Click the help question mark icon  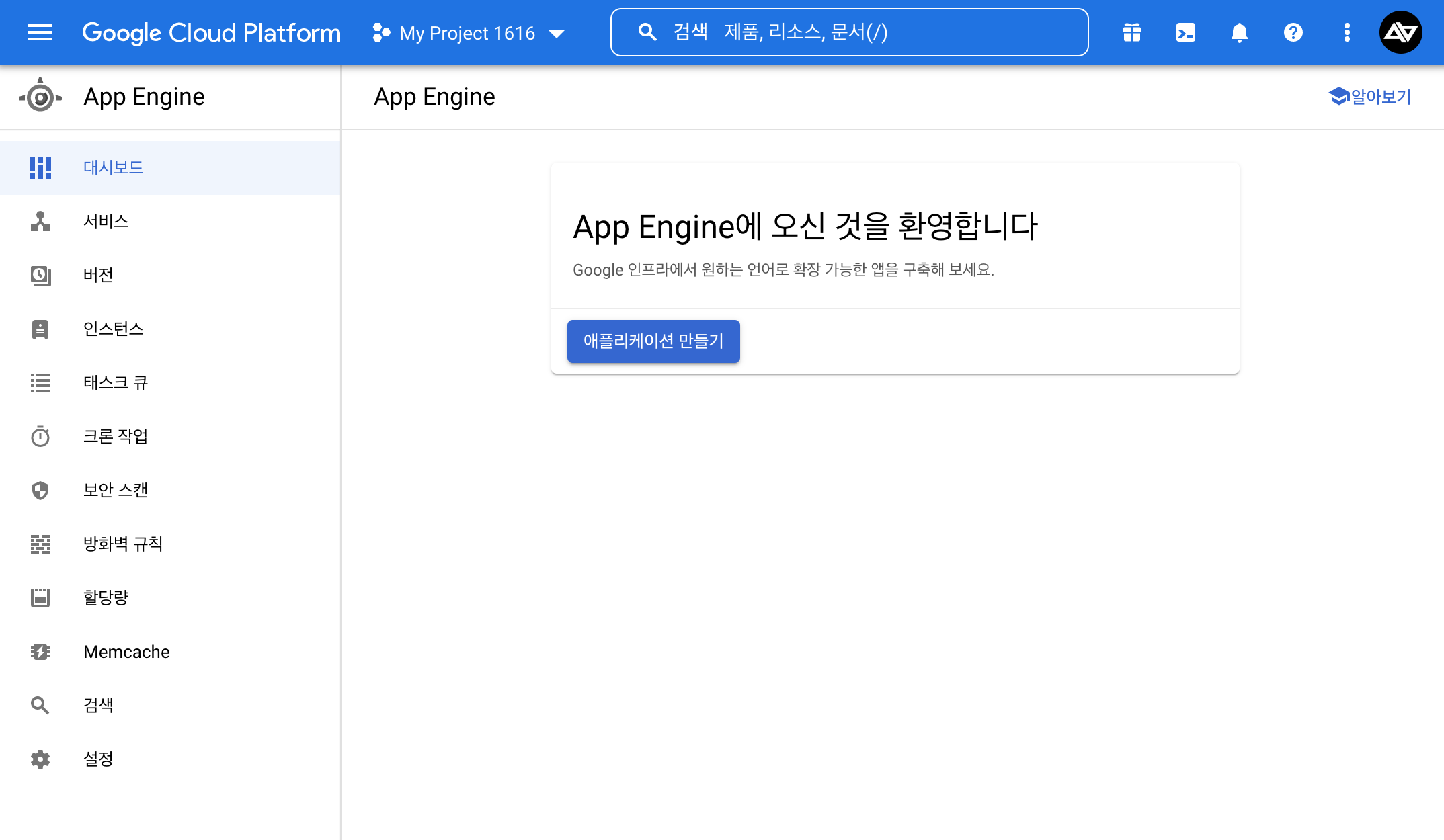[x=1293, y=32]
